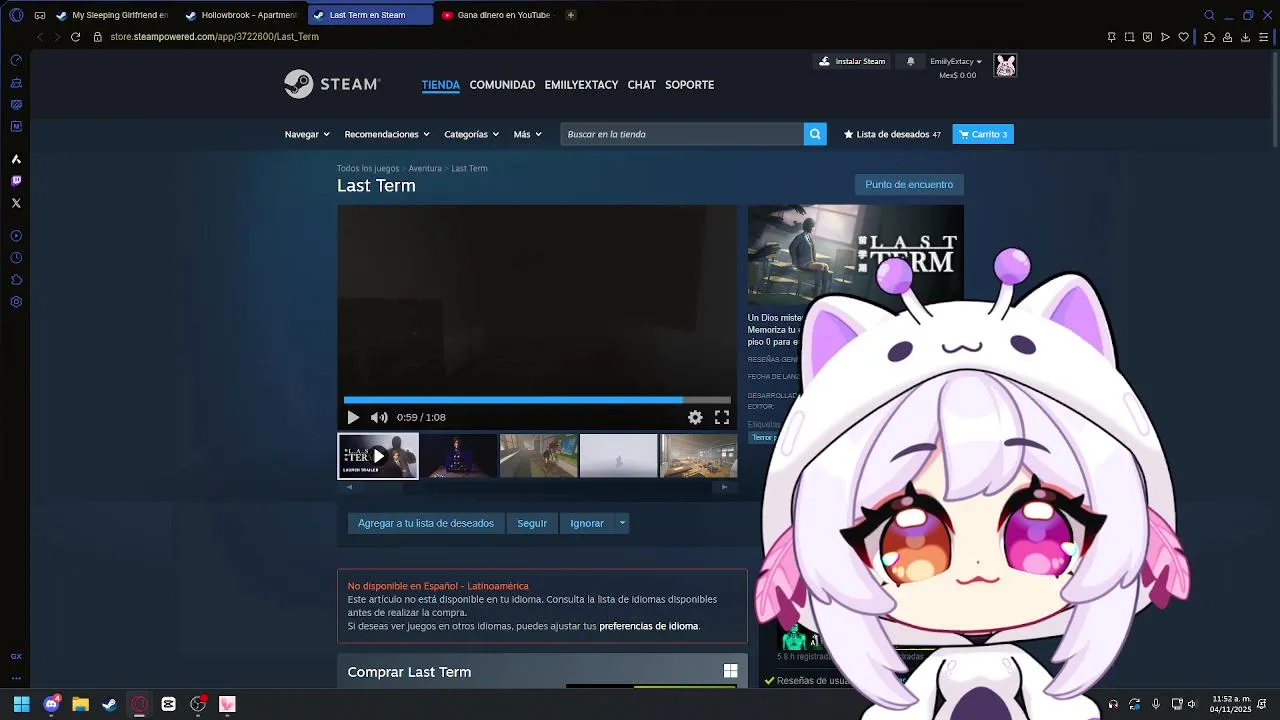
Task: Expand the Recomendaciones dropdown
Action: click(x=386, y=134)
